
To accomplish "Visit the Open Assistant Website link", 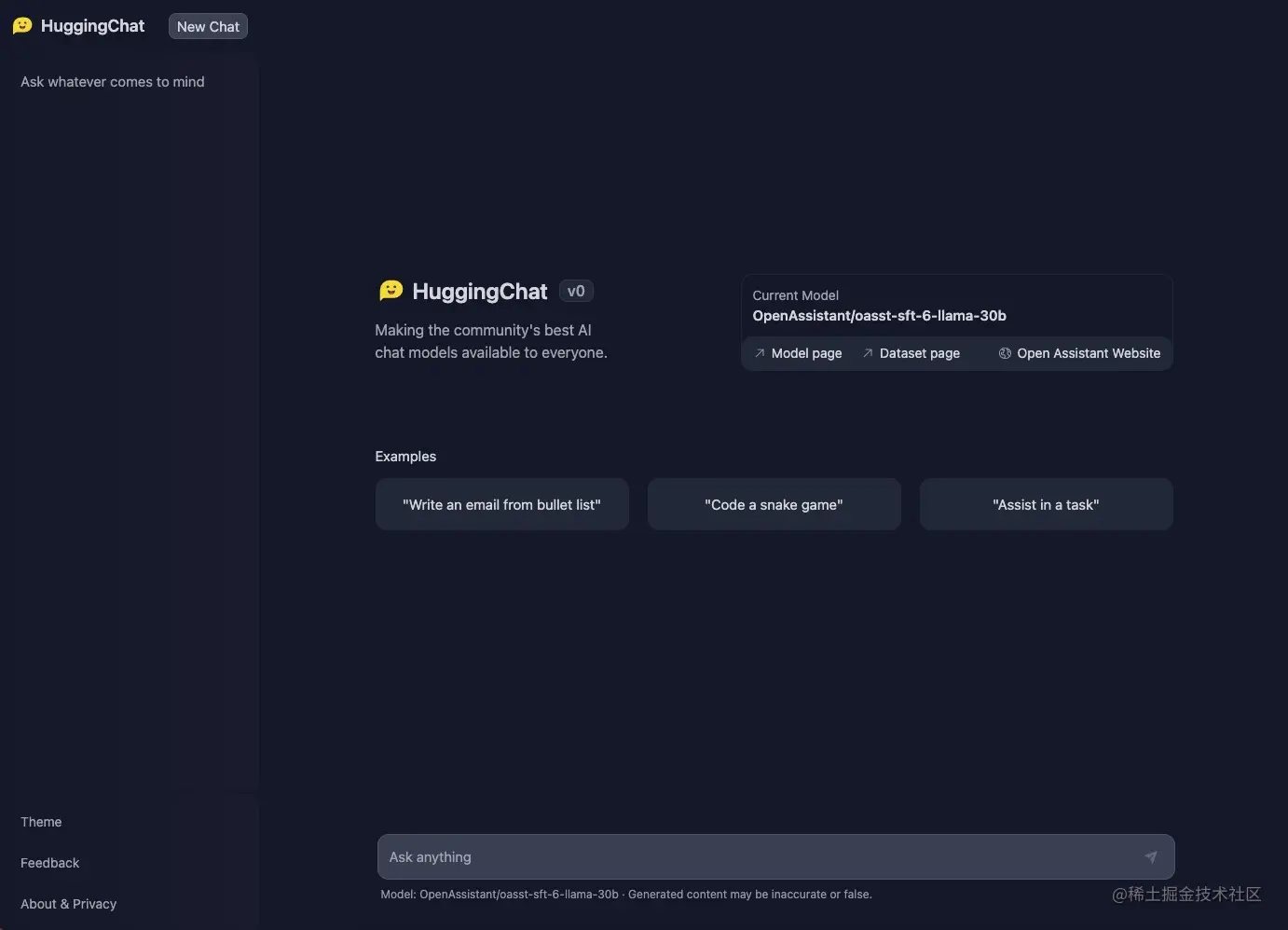I will click(1079, 353).
